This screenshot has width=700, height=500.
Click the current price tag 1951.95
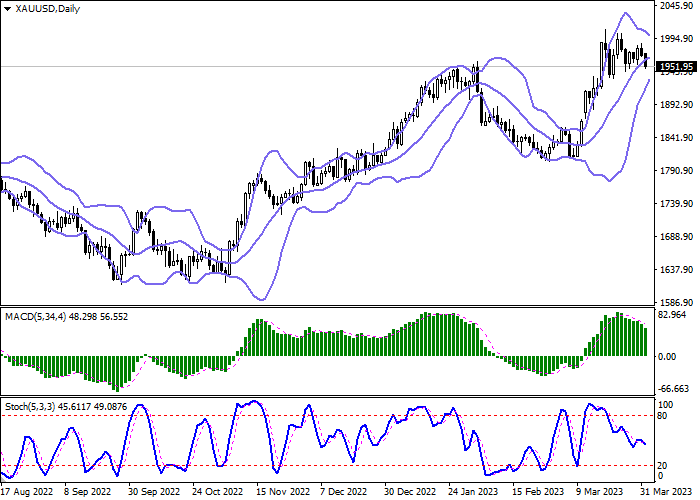tap(677, 67)
